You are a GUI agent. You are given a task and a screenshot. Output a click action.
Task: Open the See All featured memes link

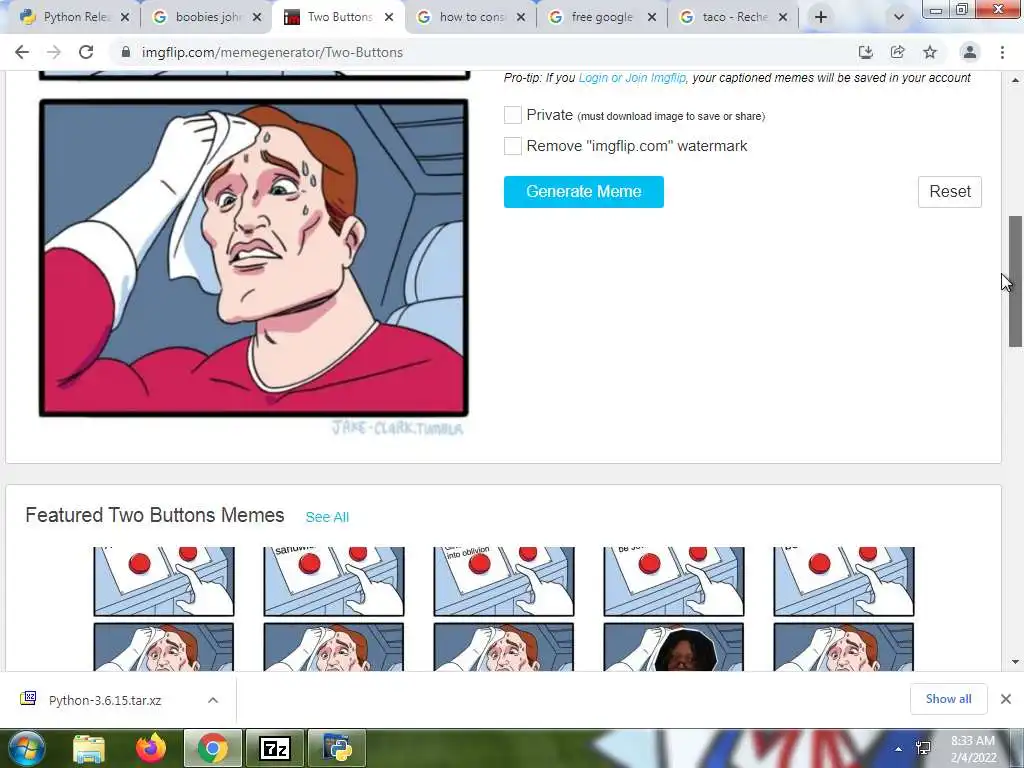tap(327, 517)
